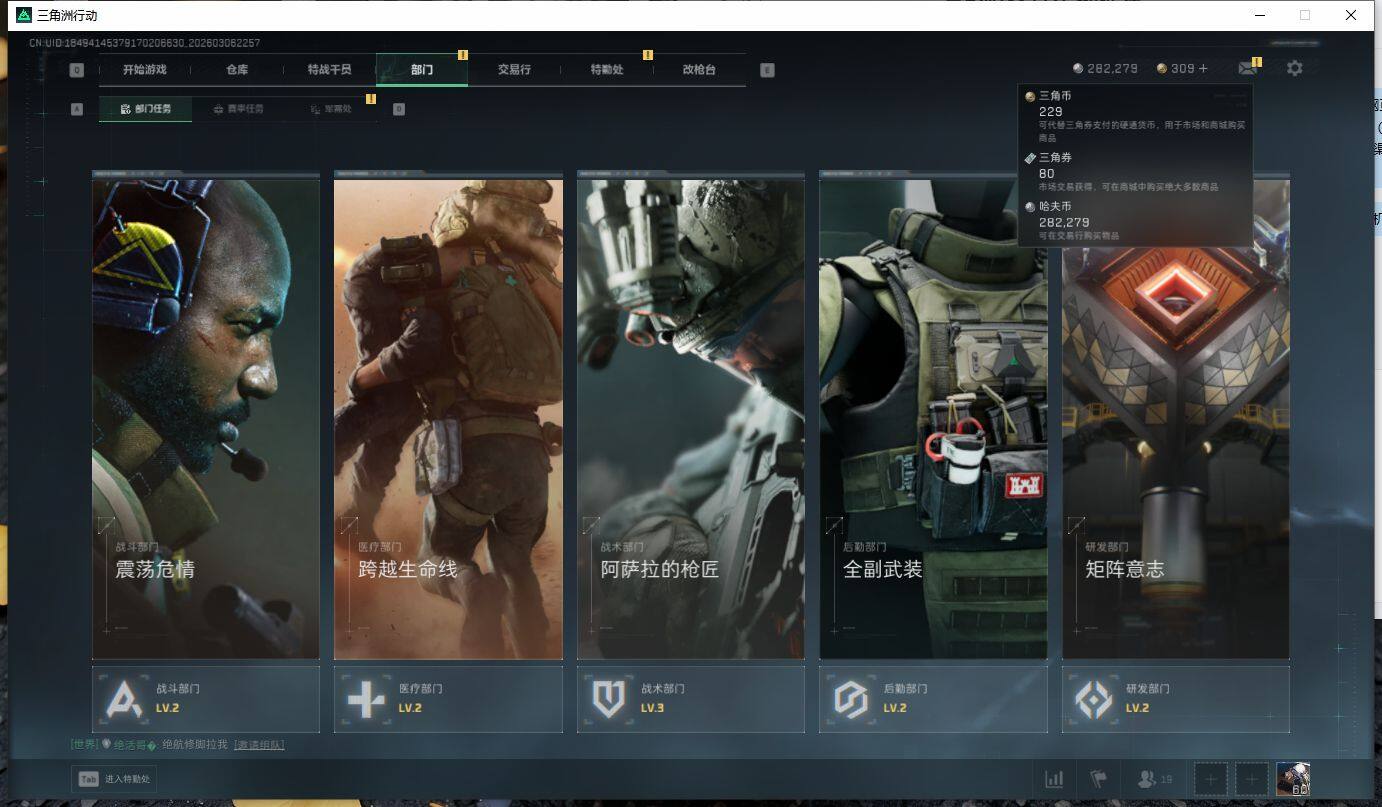Click the 进入特勤处 button

114,779
